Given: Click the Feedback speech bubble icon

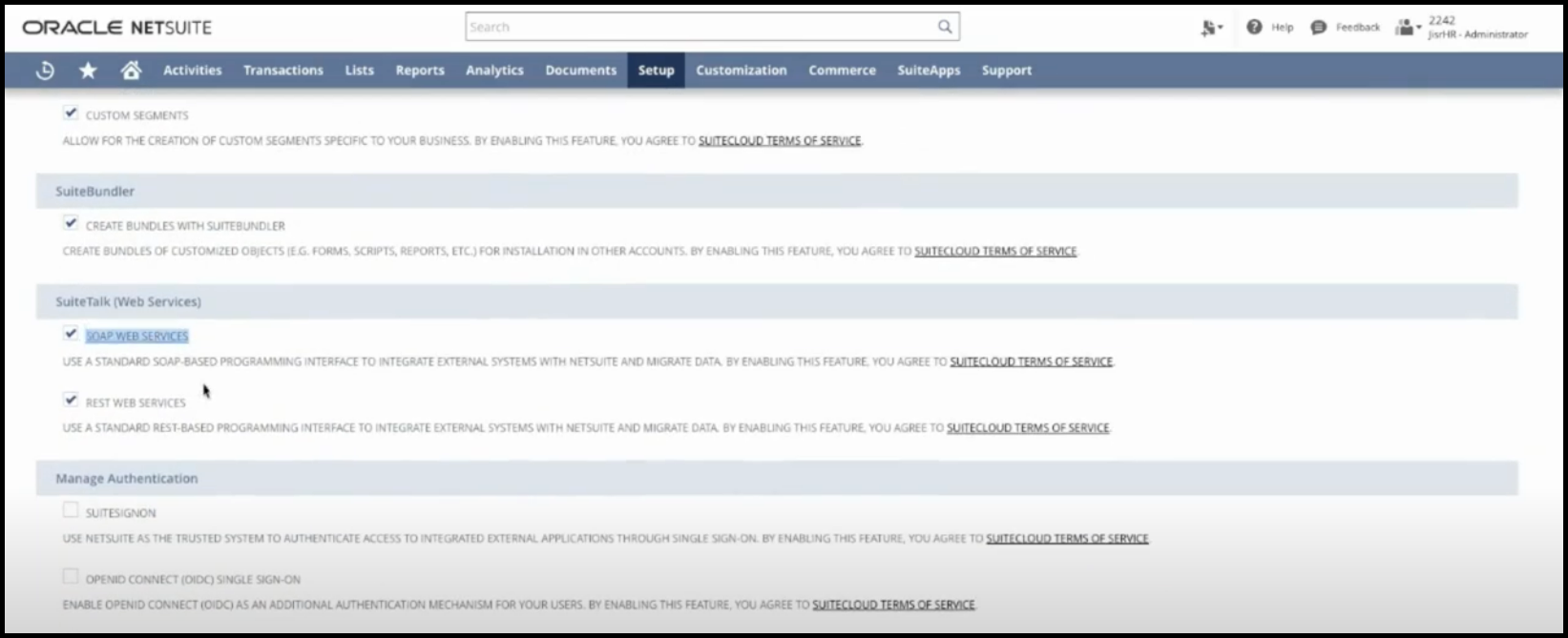Looking at the screenshot, I should pyautogui.click(x=1318, y=27).
